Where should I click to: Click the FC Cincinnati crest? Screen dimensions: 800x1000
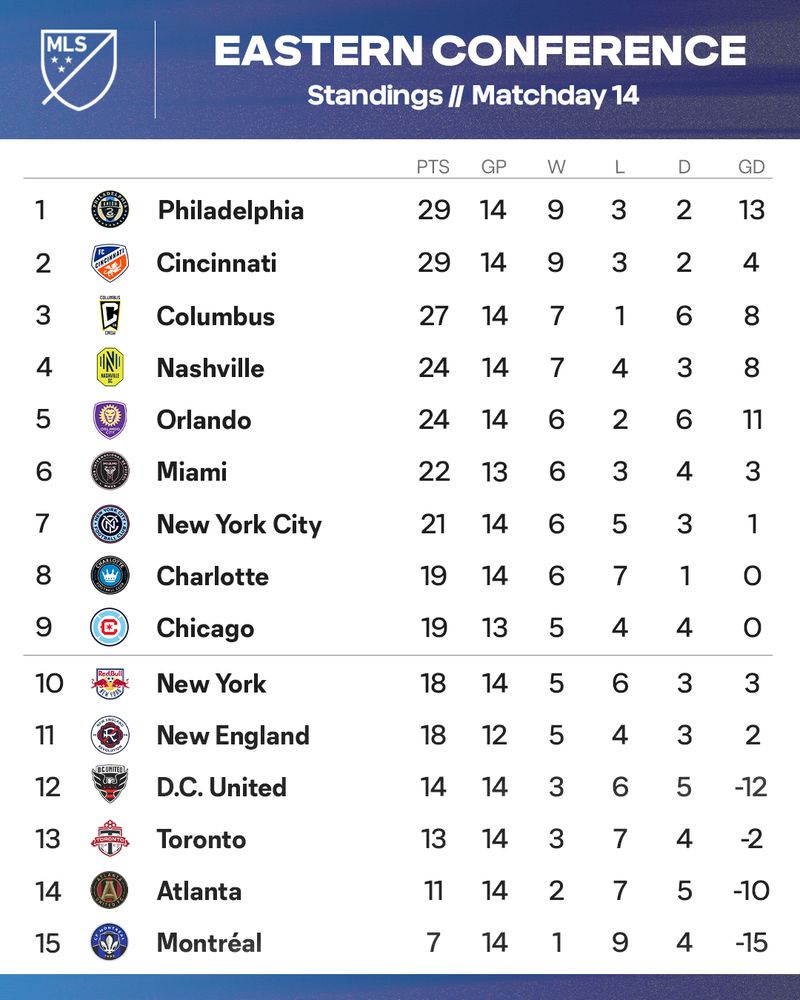point(110,262)
